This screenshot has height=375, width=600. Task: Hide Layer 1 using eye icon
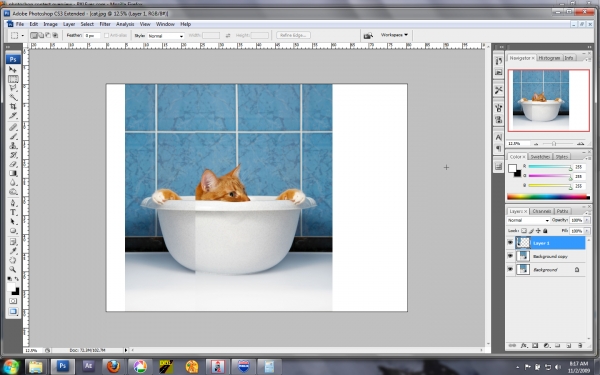coord(510,243)
